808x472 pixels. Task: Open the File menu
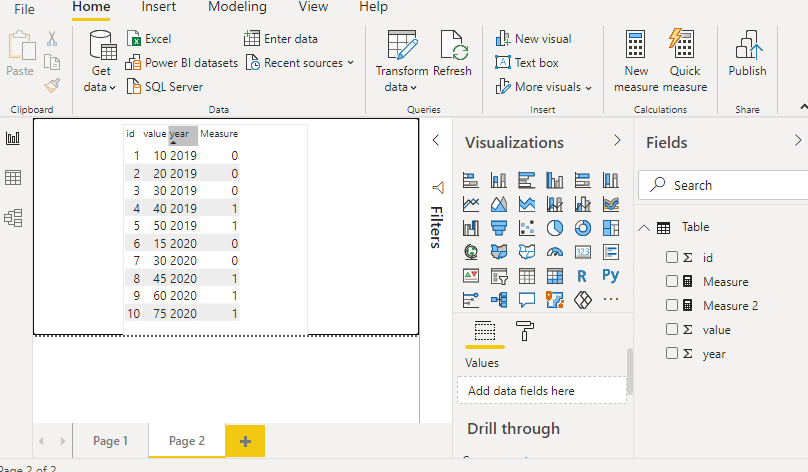tap(24, 9)
